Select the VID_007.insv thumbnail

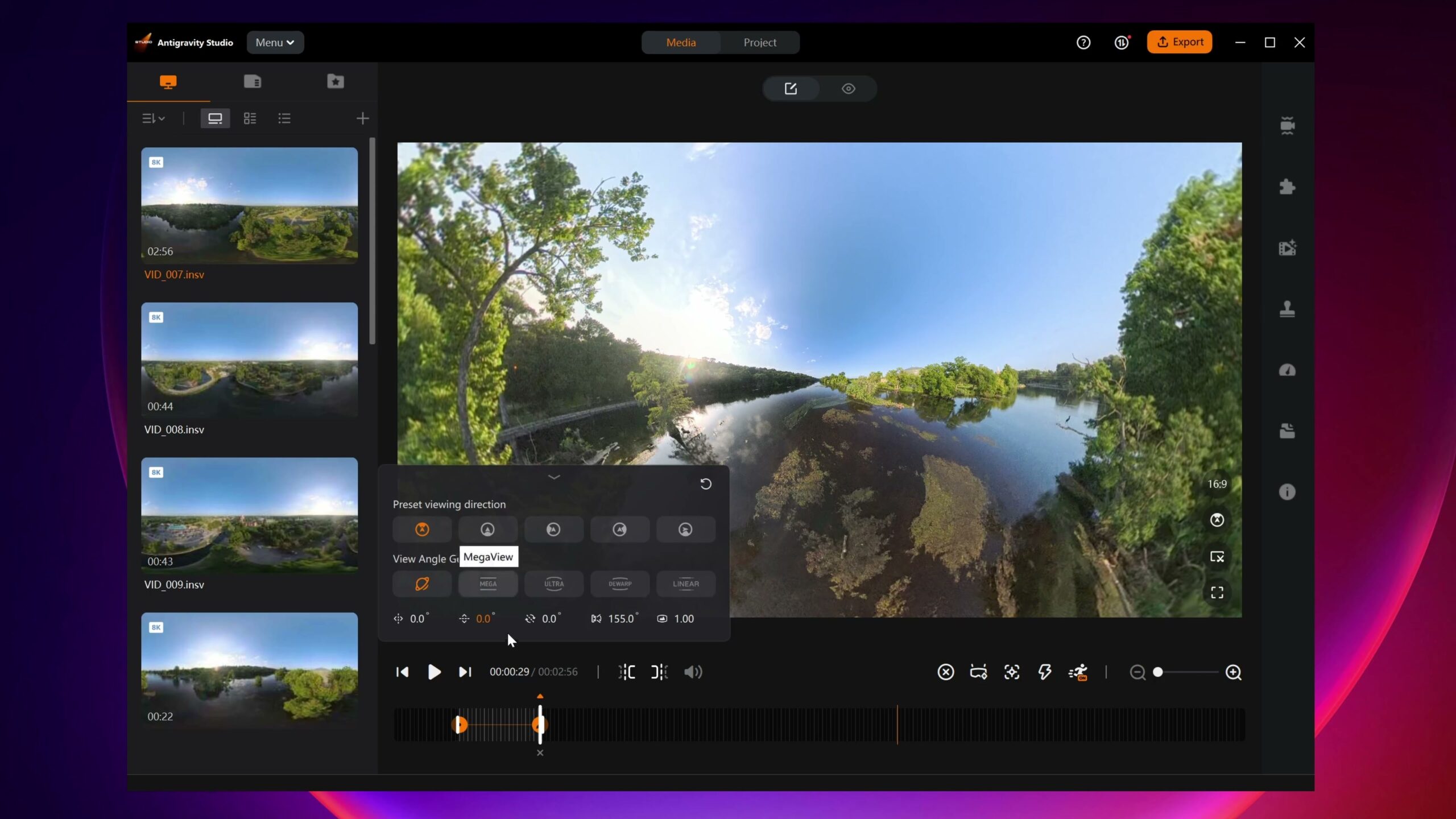[250, 205]
